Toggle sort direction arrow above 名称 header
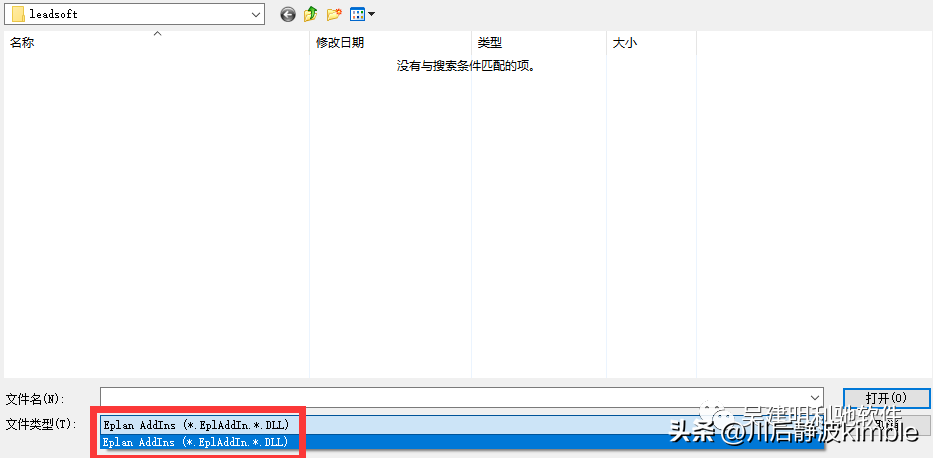The height and width of the screenshot is (458, 933). [157, 34]
